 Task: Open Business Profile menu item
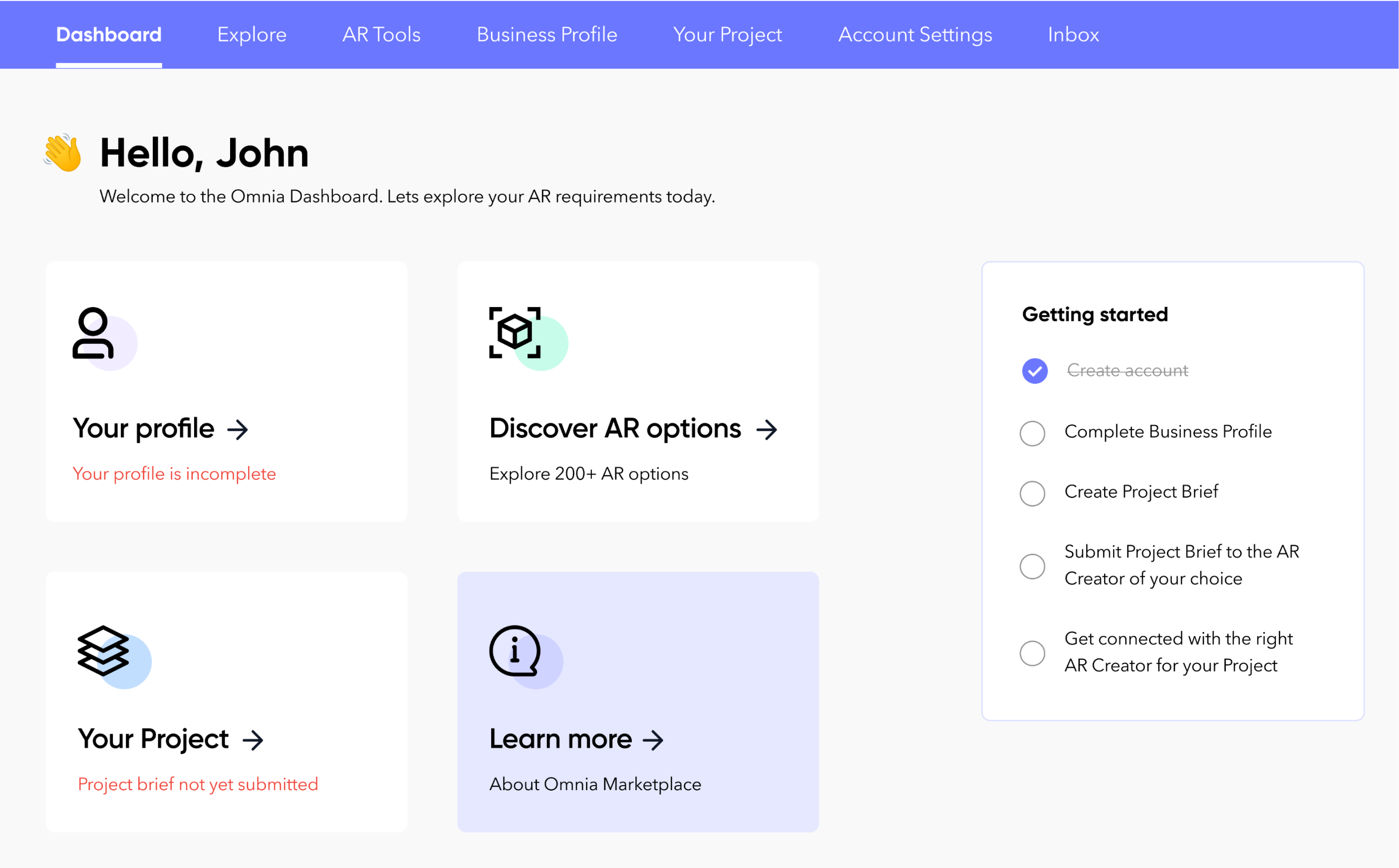546,35
